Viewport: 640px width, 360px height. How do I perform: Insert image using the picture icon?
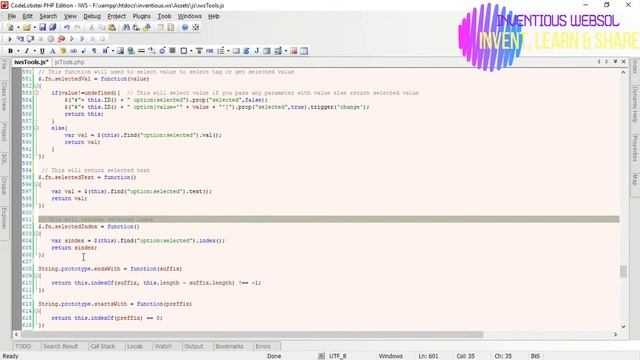tap(120, 51)
